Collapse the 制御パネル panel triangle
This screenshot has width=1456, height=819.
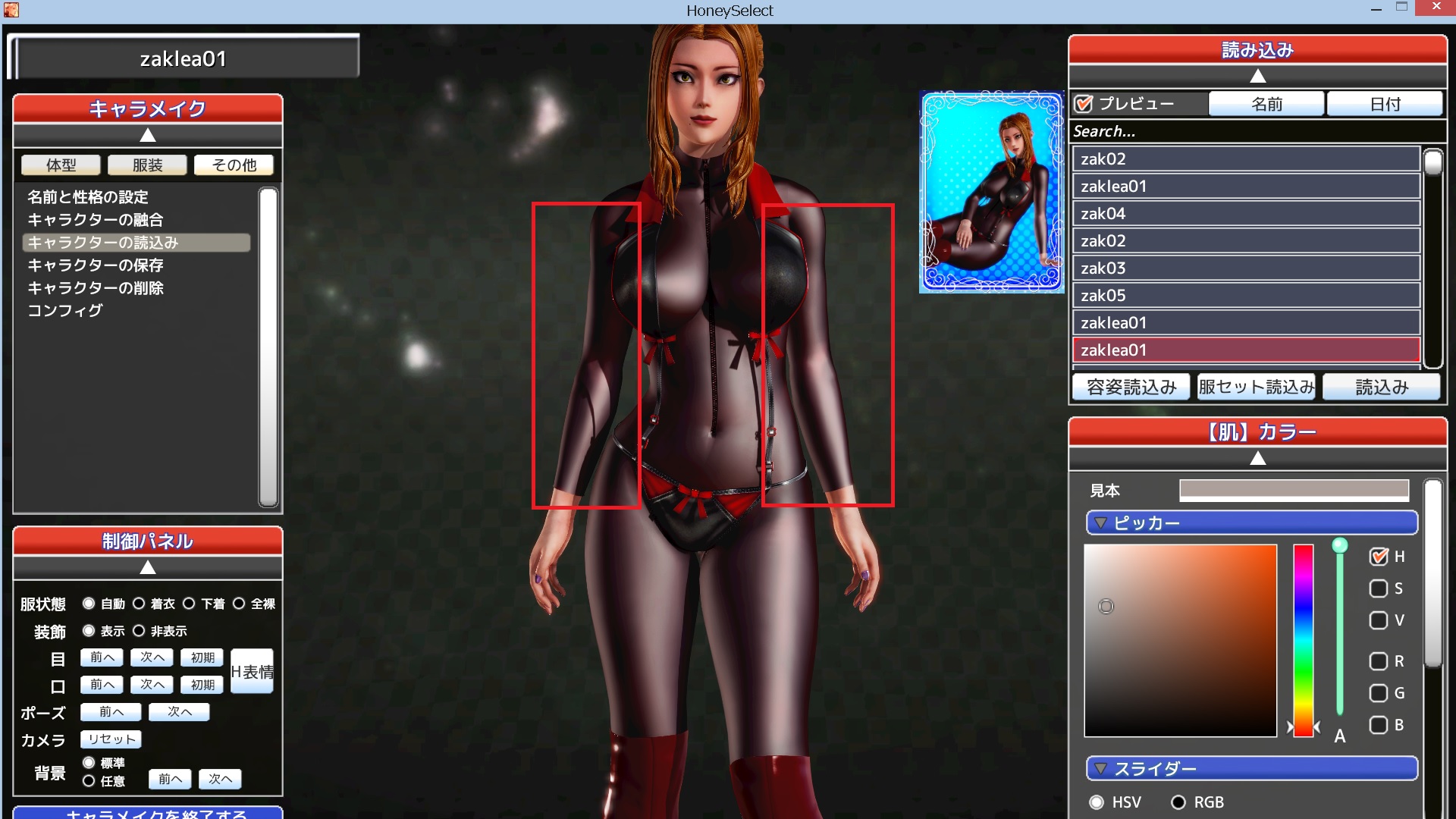[x=148, y=568]
